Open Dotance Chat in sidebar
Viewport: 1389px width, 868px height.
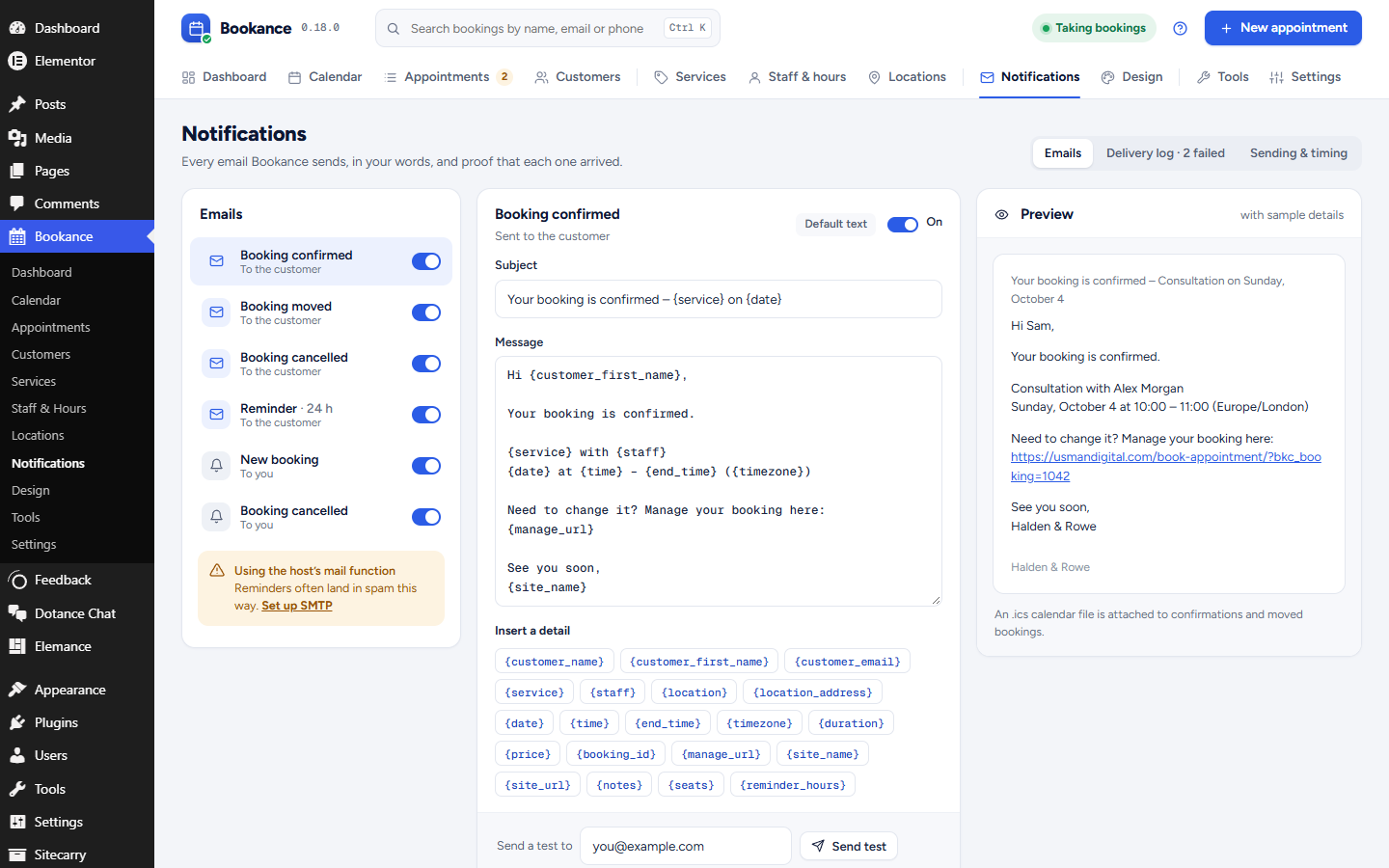[x=77, y=613]
